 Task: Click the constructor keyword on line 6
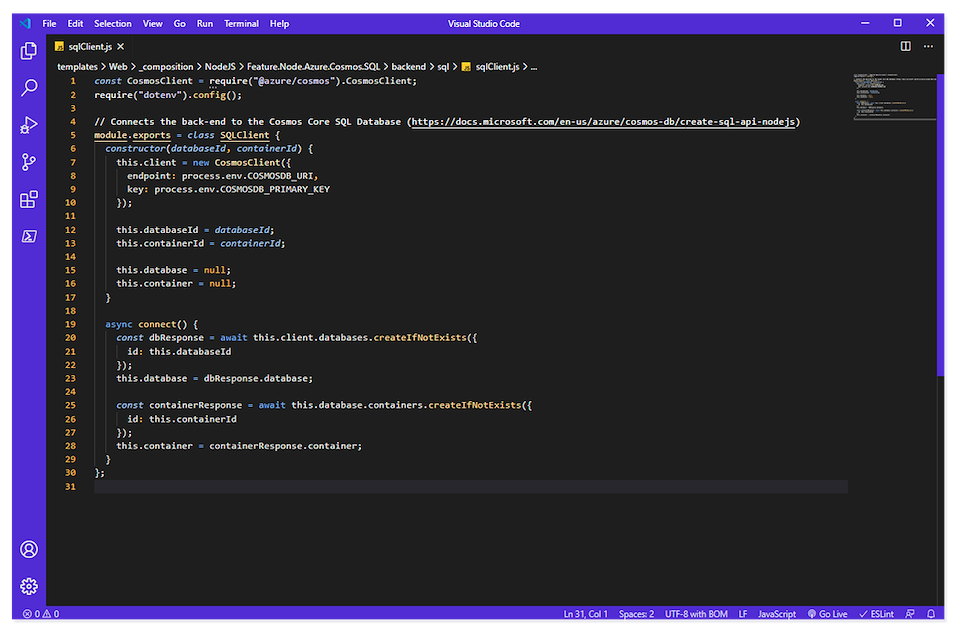[135, 149]
